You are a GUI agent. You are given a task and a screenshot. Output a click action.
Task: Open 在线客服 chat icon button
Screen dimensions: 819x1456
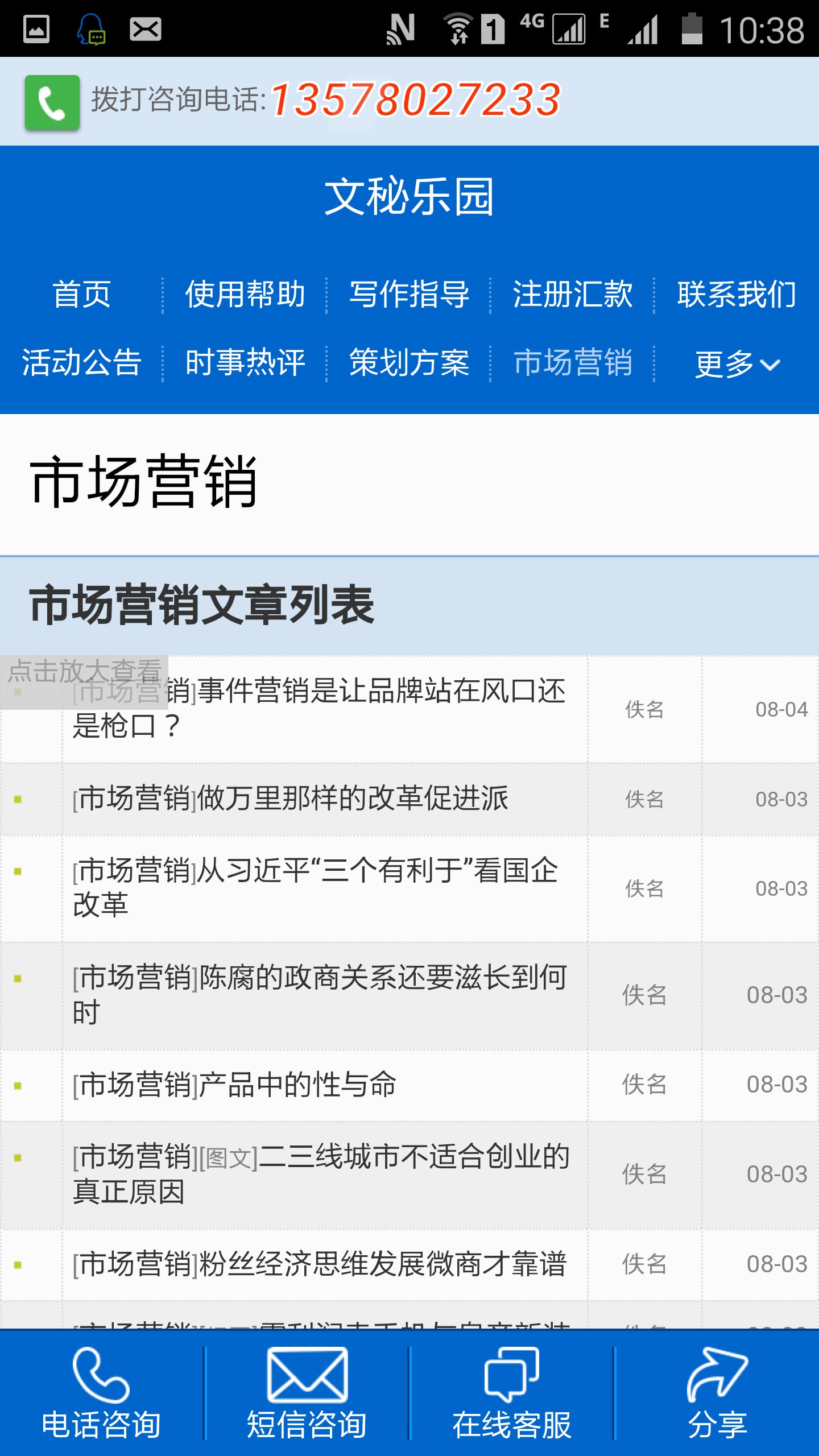(512, 1392)
